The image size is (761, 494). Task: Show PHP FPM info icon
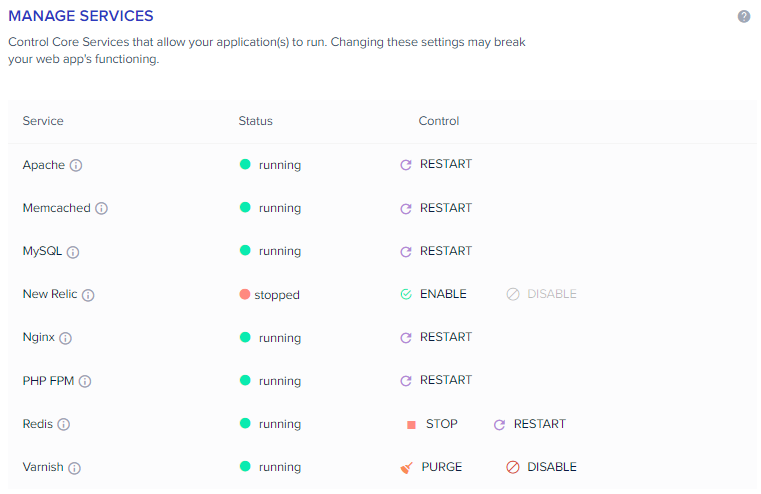(x=85, y=381)
